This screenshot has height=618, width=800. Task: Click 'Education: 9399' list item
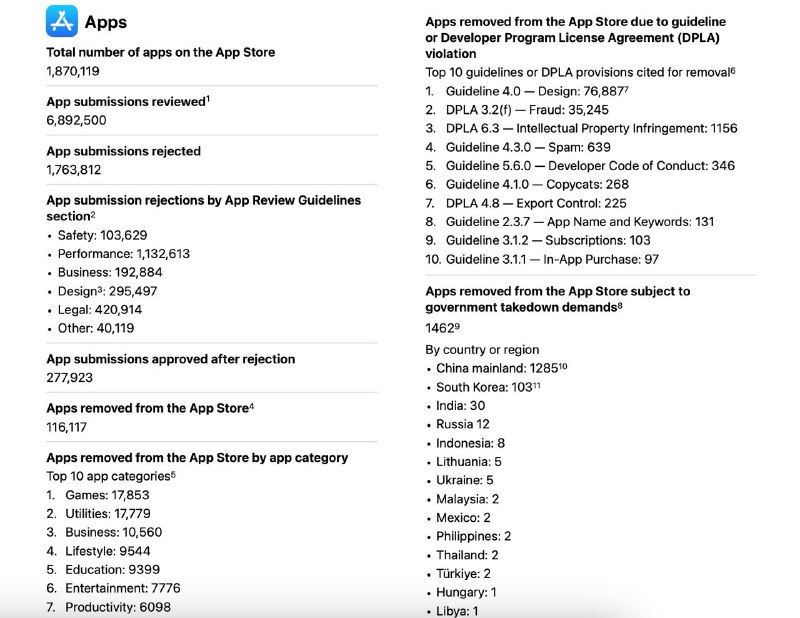pos(103,570)
